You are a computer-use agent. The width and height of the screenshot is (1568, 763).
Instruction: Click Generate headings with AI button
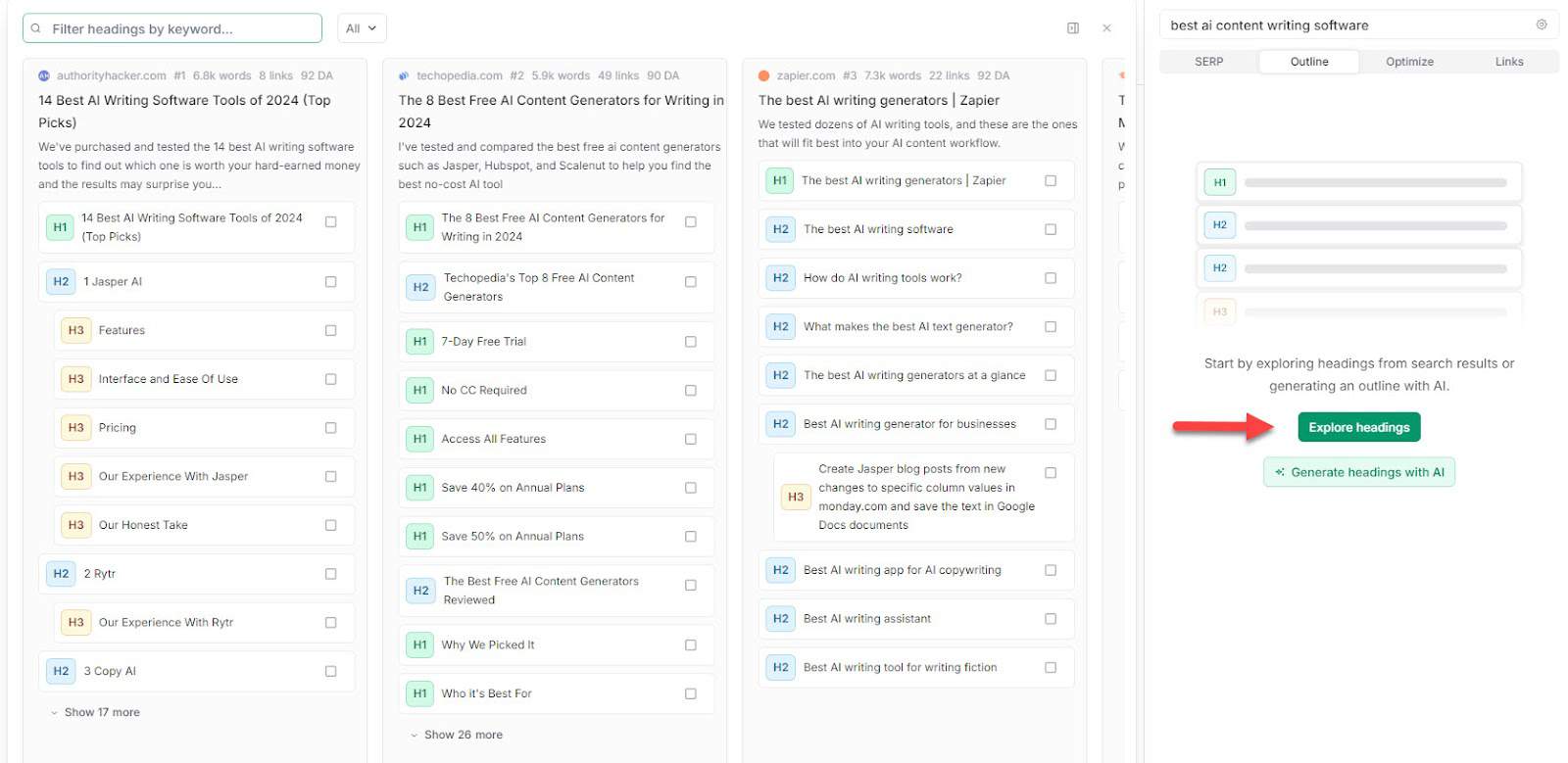tap(1359, 472)
